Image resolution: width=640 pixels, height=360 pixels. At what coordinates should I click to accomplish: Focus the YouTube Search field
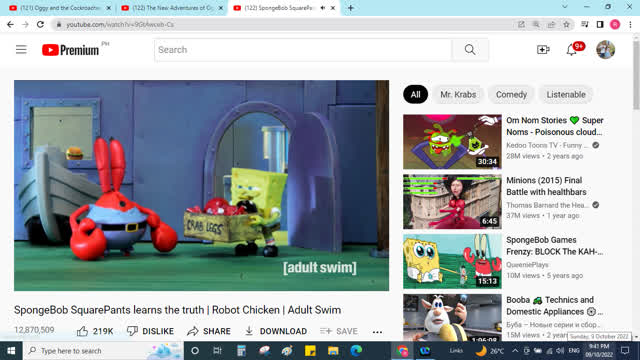(x=303, y=50)
